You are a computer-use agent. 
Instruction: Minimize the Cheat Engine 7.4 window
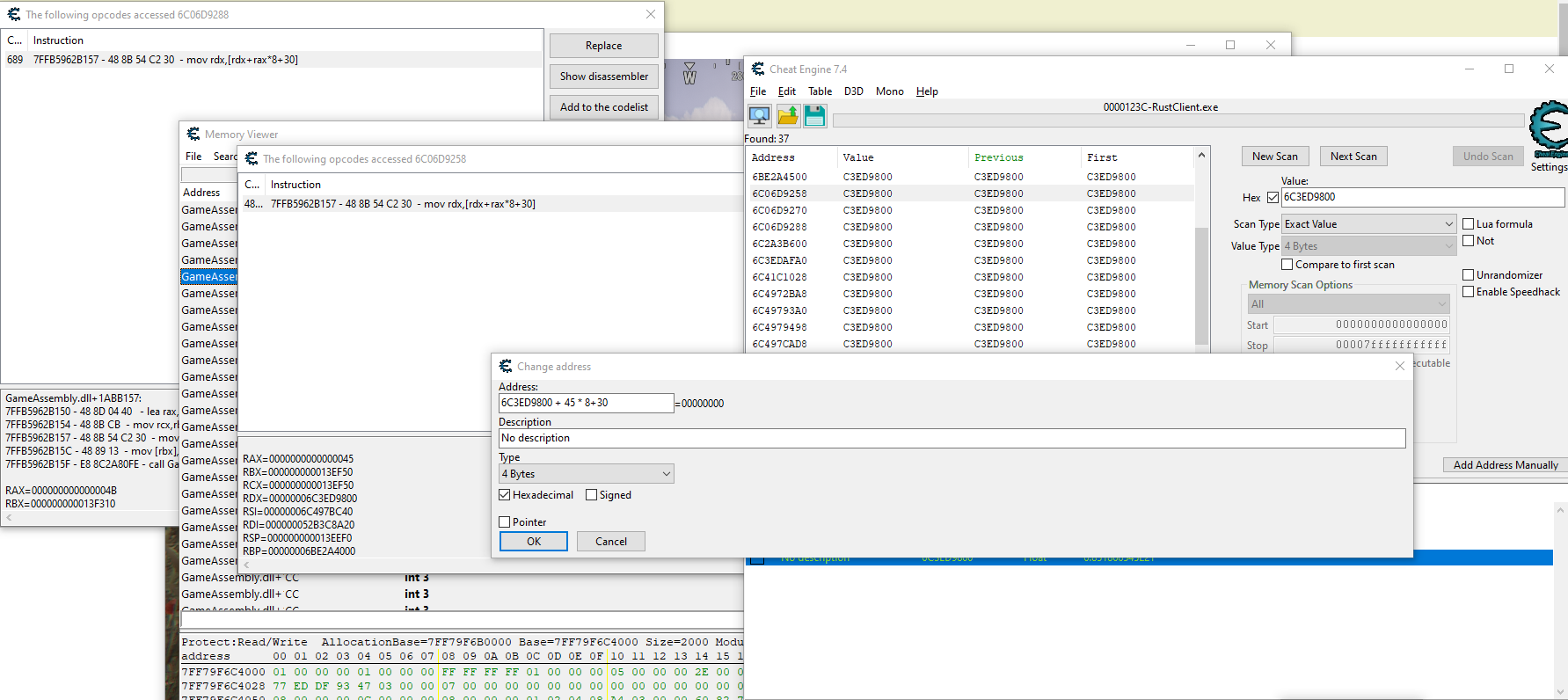pyautogui.click(x=1470, y=69)
